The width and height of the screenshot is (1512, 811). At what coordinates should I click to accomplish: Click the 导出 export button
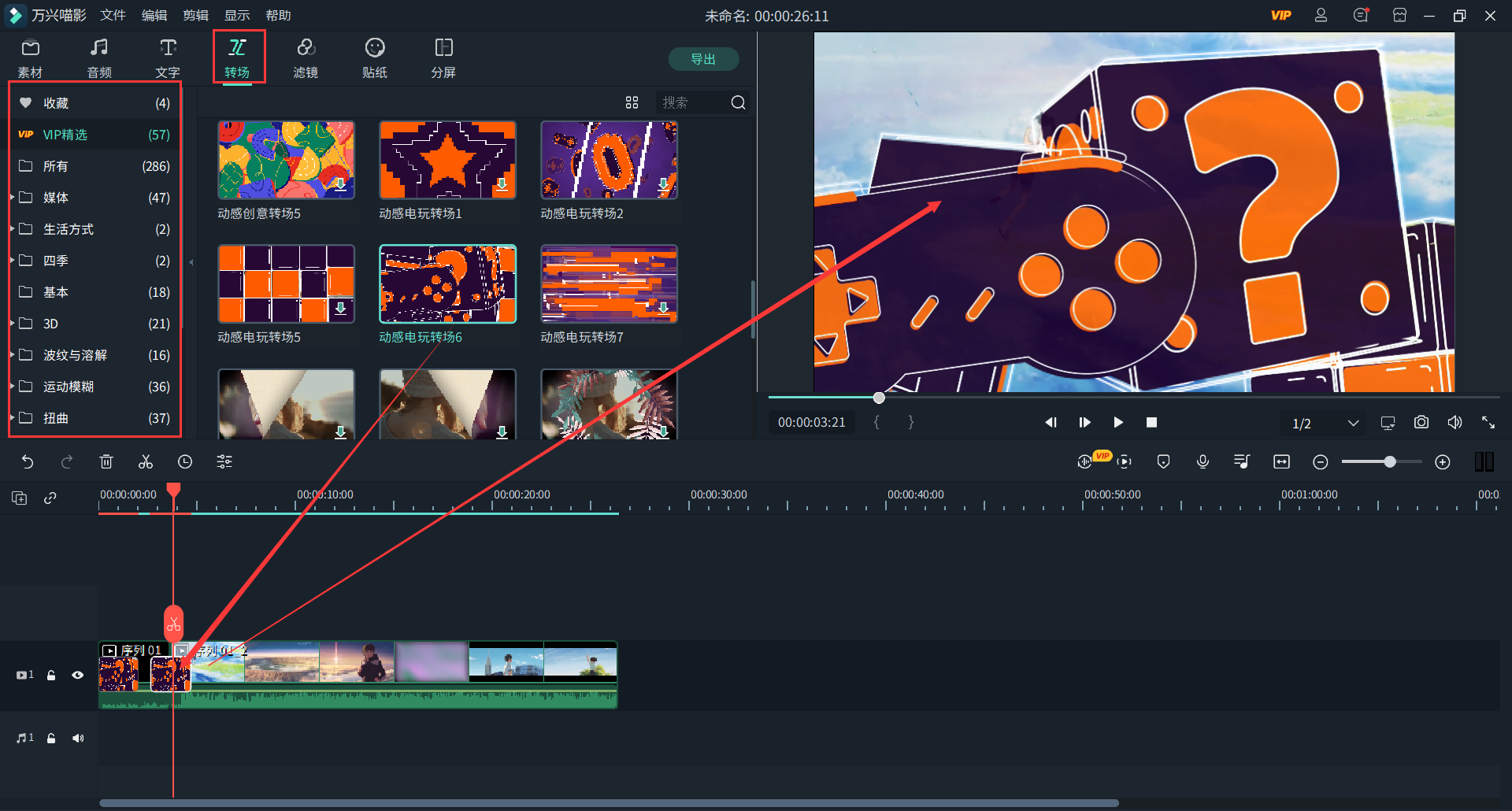[x=702, y=59]
